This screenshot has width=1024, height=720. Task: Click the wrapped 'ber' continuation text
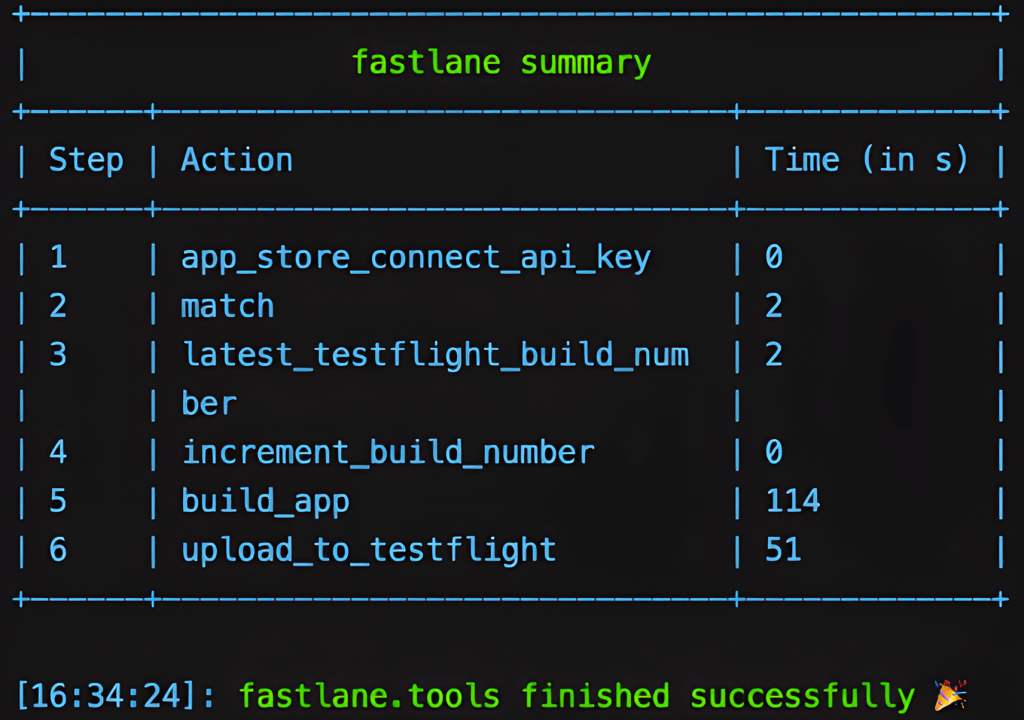point(209,403)
